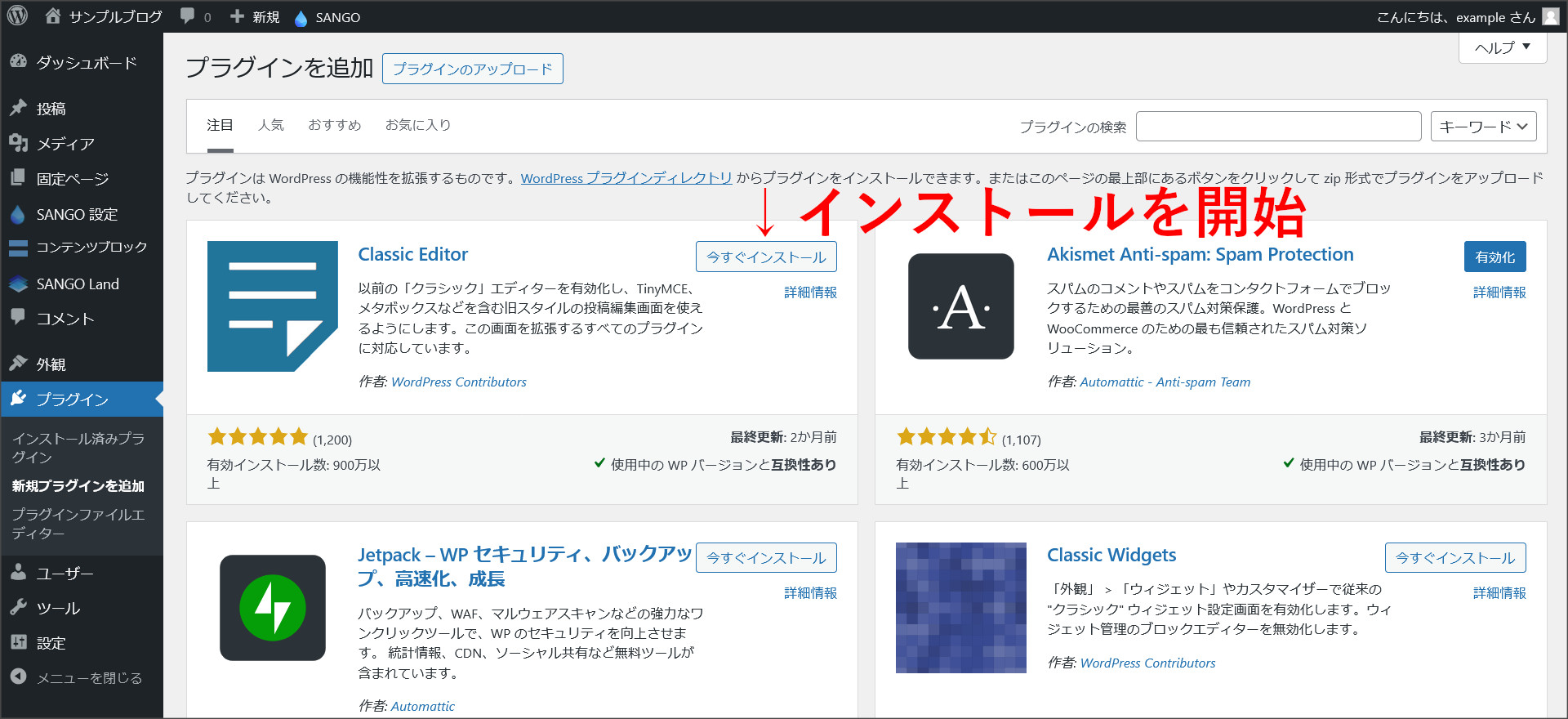Open the キーワード search type dropdown
1568x719 pixels.
[1483, 127]
